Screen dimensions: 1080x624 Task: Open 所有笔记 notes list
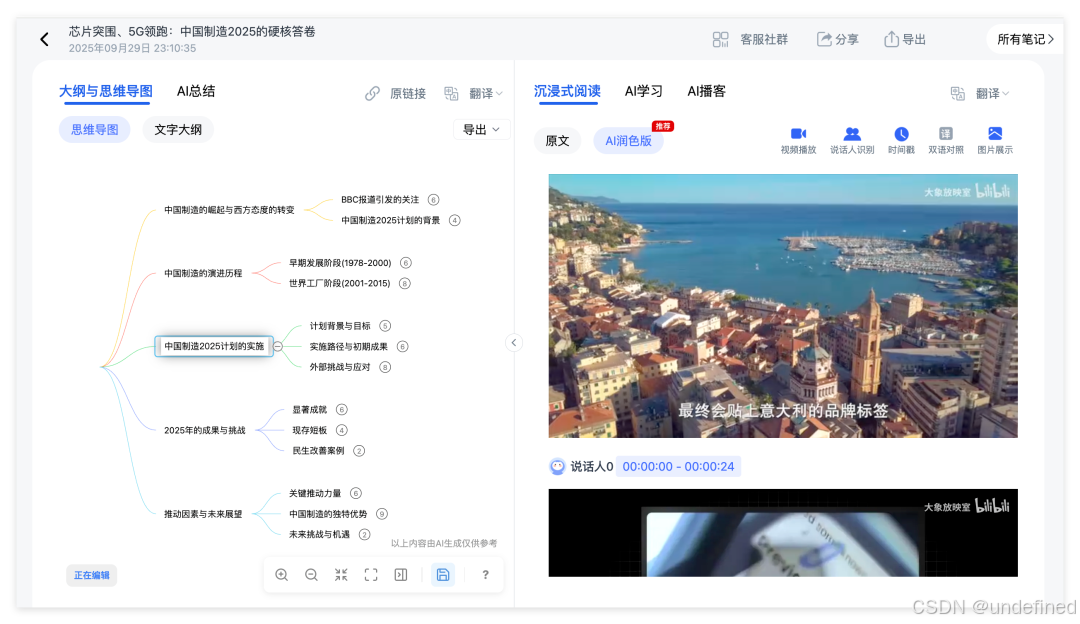coord(1026,39)
